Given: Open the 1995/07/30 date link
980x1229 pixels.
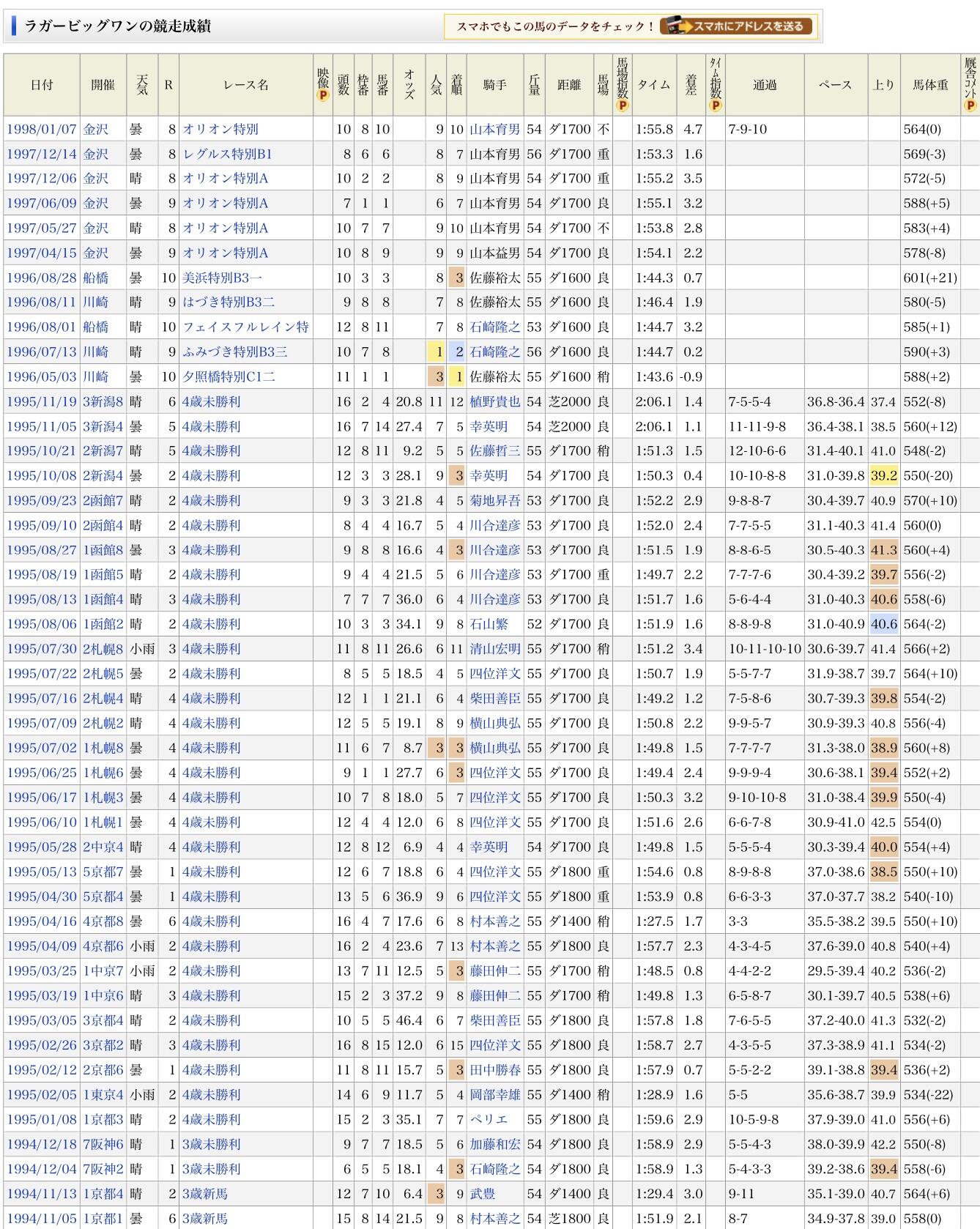Looking at the screenshot, I should pyautogui.click(x=42, y=649).
